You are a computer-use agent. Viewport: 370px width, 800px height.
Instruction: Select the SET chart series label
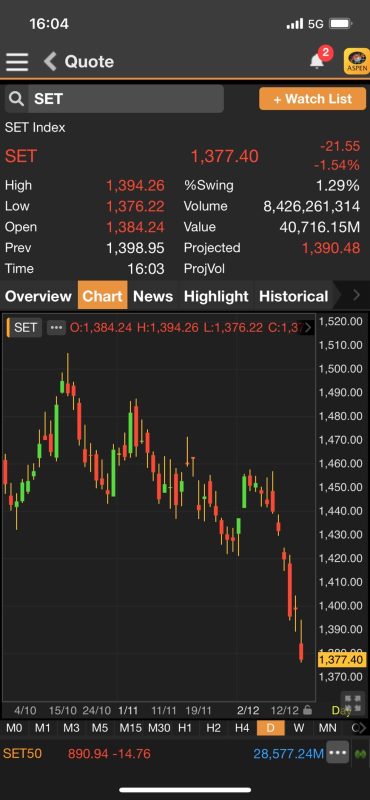click(26, 328)
